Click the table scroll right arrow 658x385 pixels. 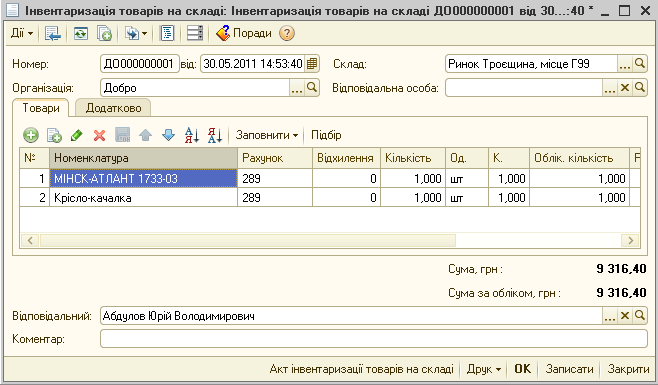(630, 240)
